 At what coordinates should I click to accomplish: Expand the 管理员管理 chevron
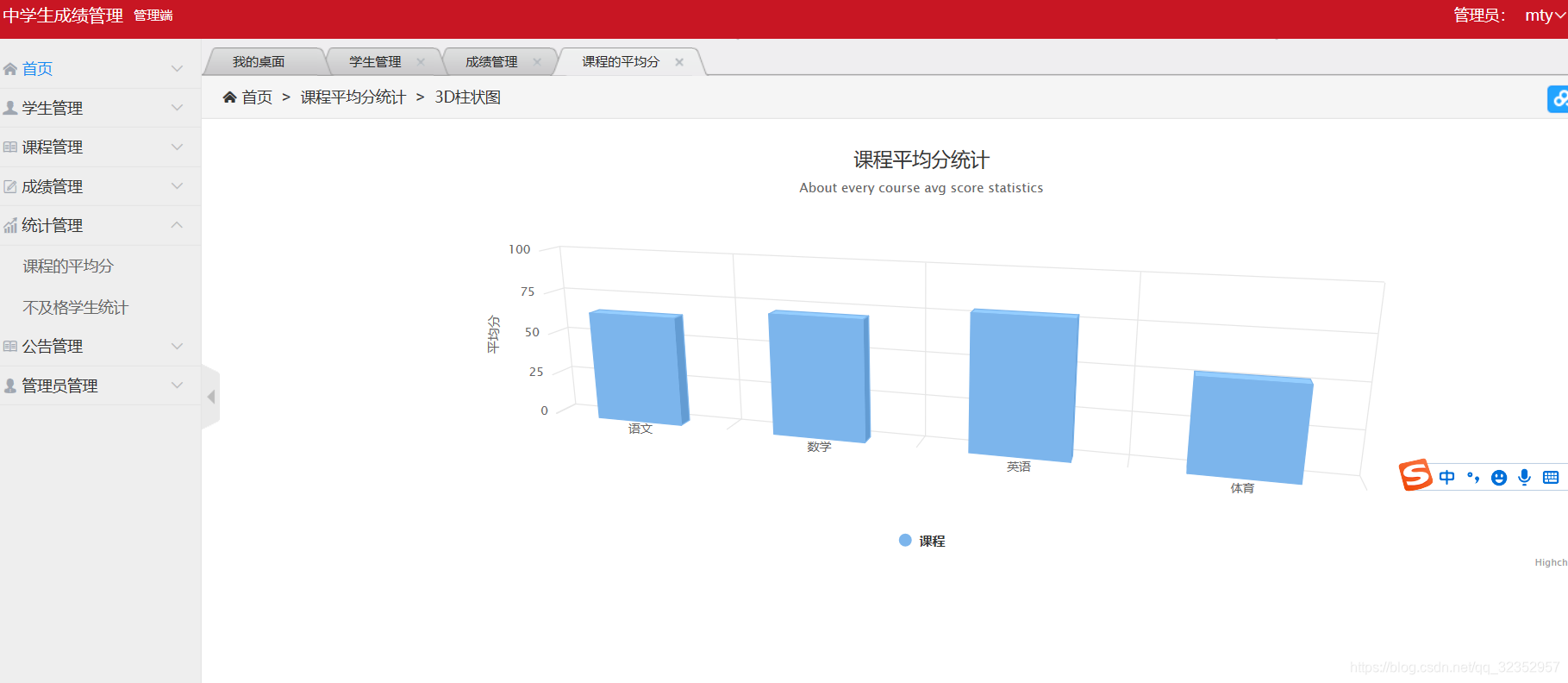tap(177, 385)
